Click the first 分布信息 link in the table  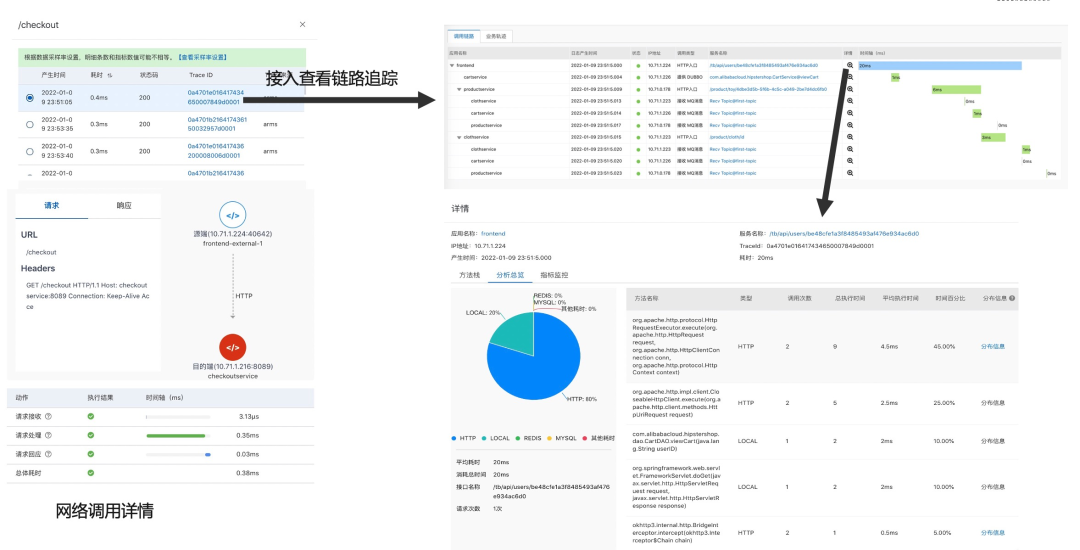pos(993,346)
